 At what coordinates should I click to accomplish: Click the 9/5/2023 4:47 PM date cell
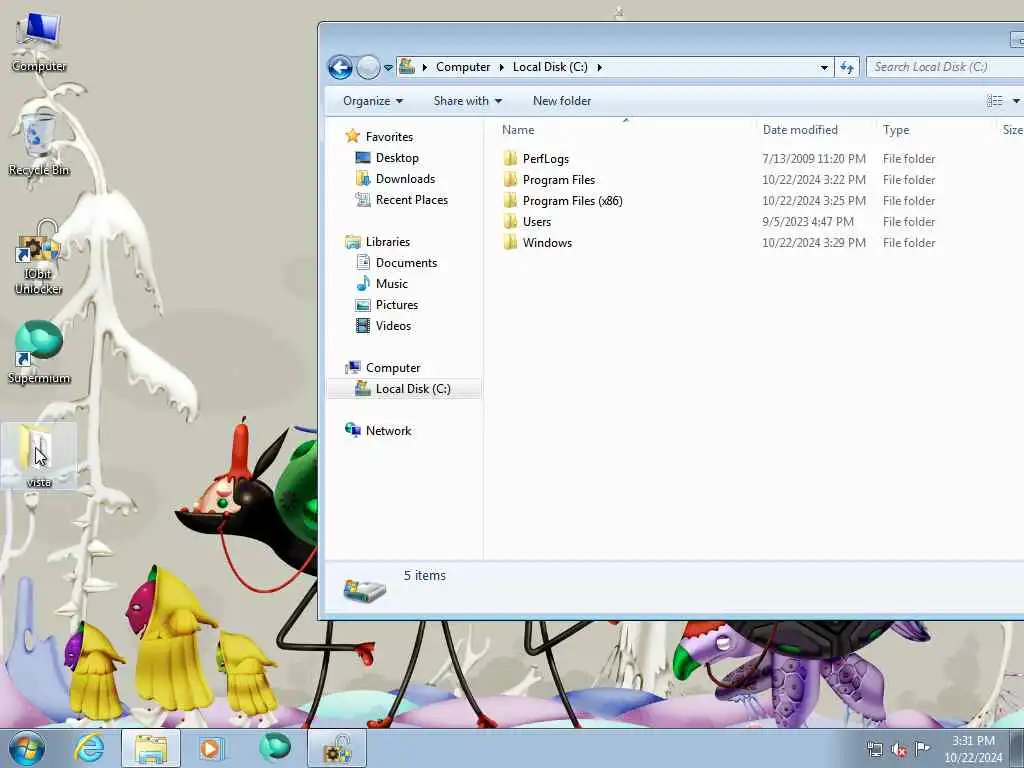[x=808, y=221]
